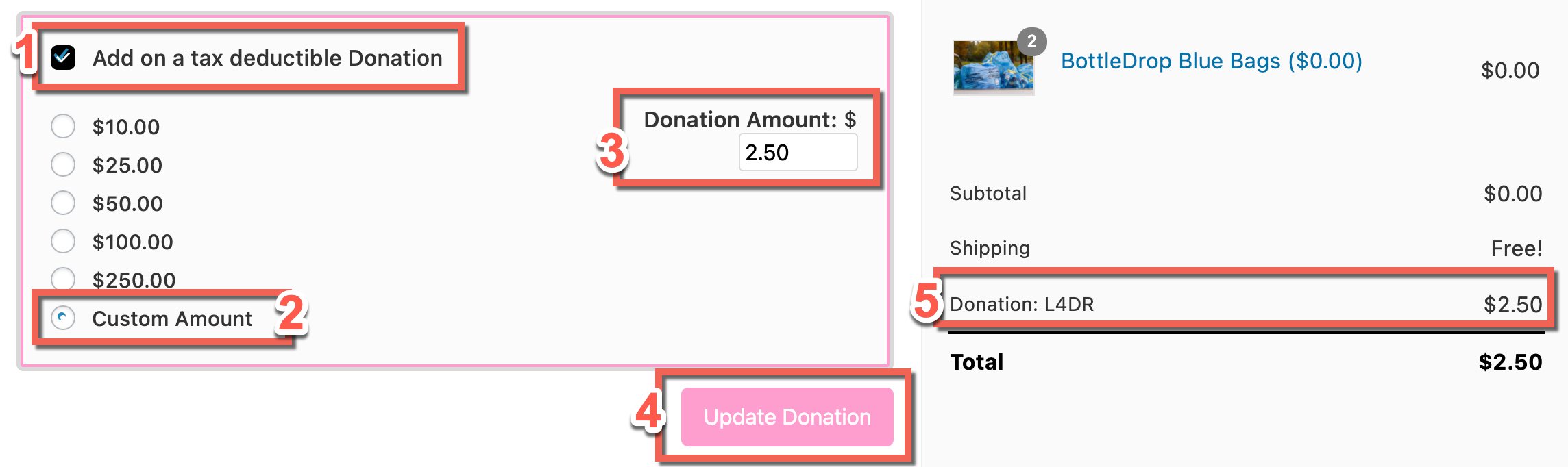Viewport: 1568px width, 467px height.
Task: Click the Subtotal row label
Action: point(988,194)
